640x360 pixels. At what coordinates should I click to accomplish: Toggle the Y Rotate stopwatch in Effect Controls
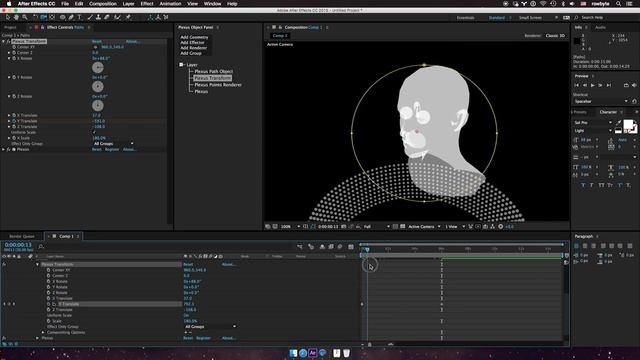click(x=13, y=77)
